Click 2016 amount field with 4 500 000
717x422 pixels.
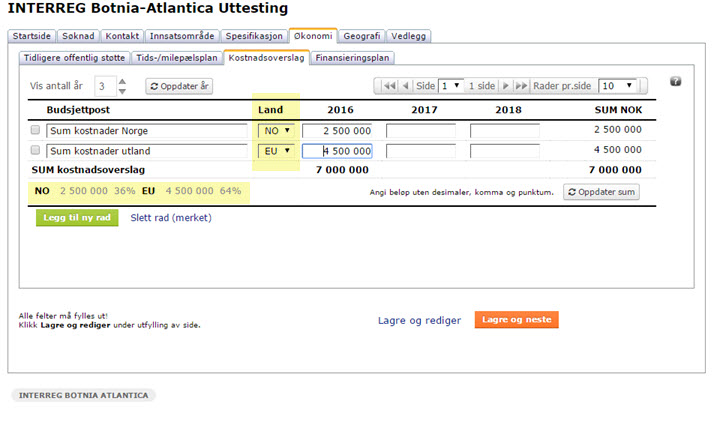(337, 151)
